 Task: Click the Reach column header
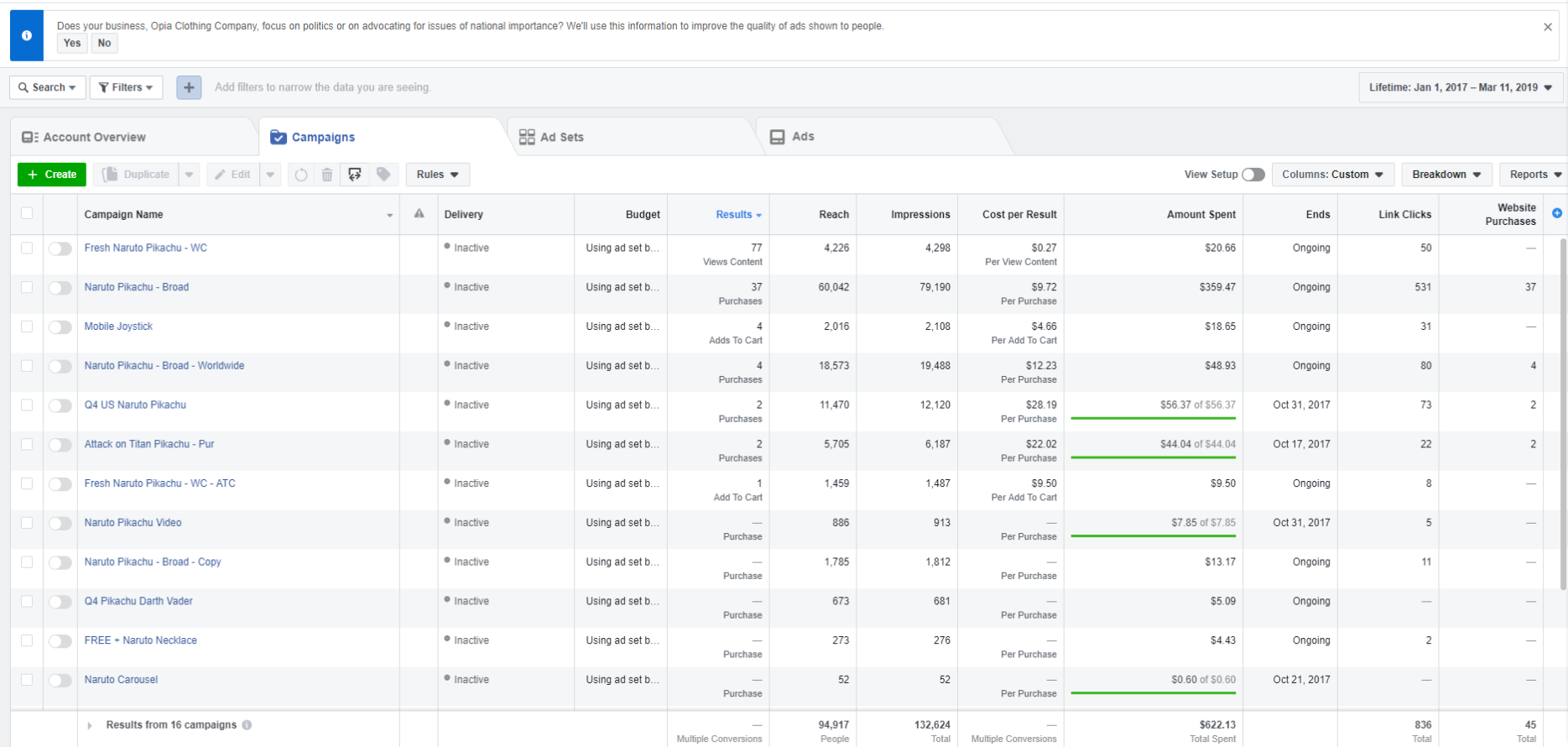coord(812,215)
